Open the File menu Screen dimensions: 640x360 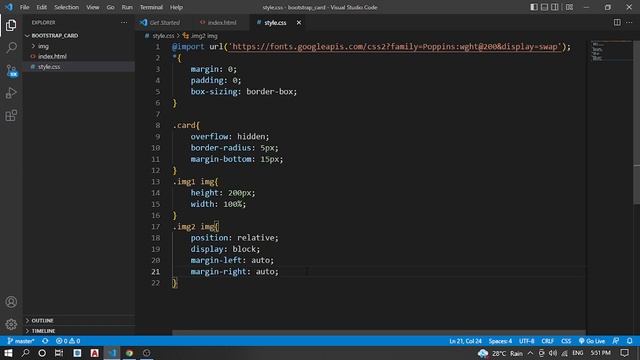point(24,7)
